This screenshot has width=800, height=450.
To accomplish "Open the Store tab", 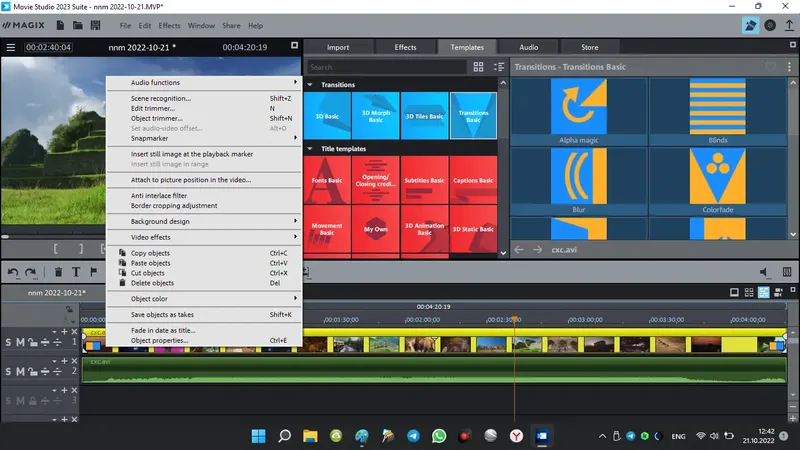I will [x=589, y=47].
